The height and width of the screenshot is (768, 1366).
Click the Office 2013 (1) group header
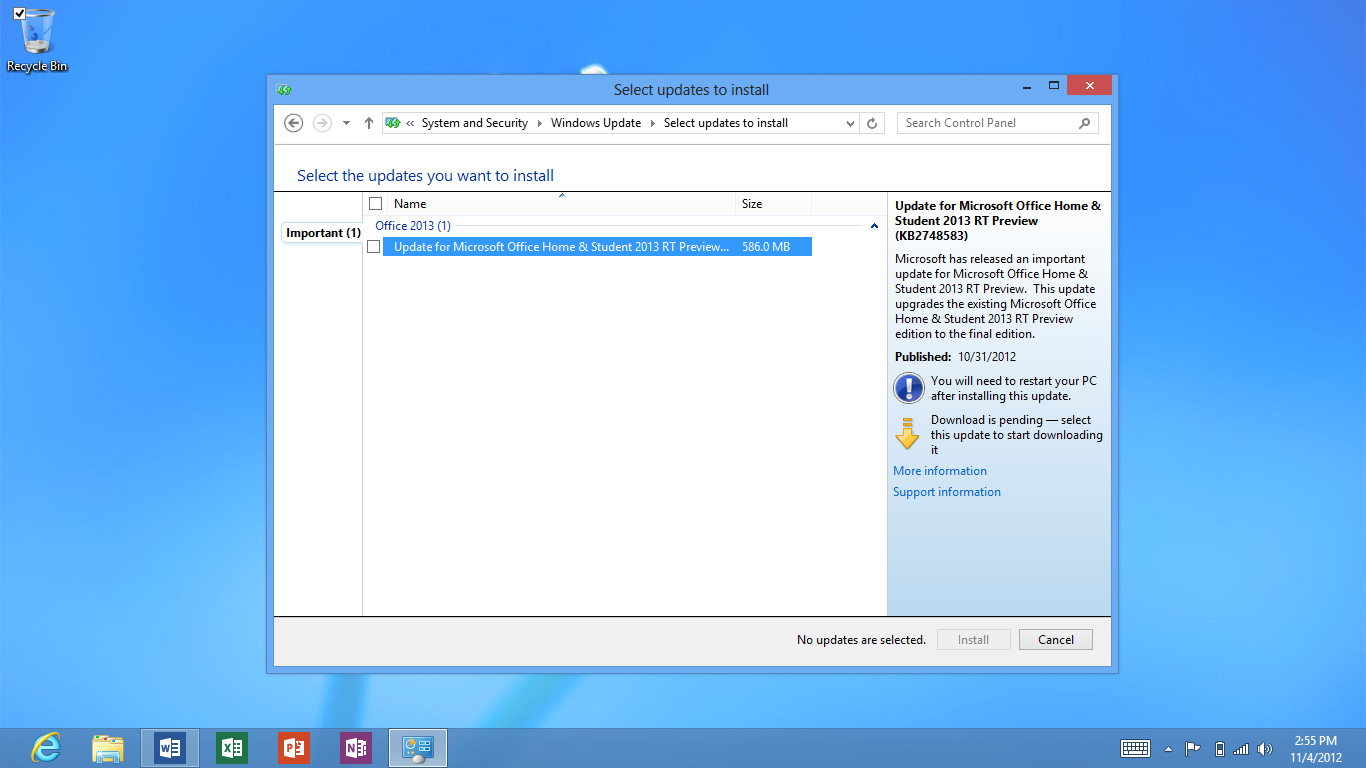413,226
